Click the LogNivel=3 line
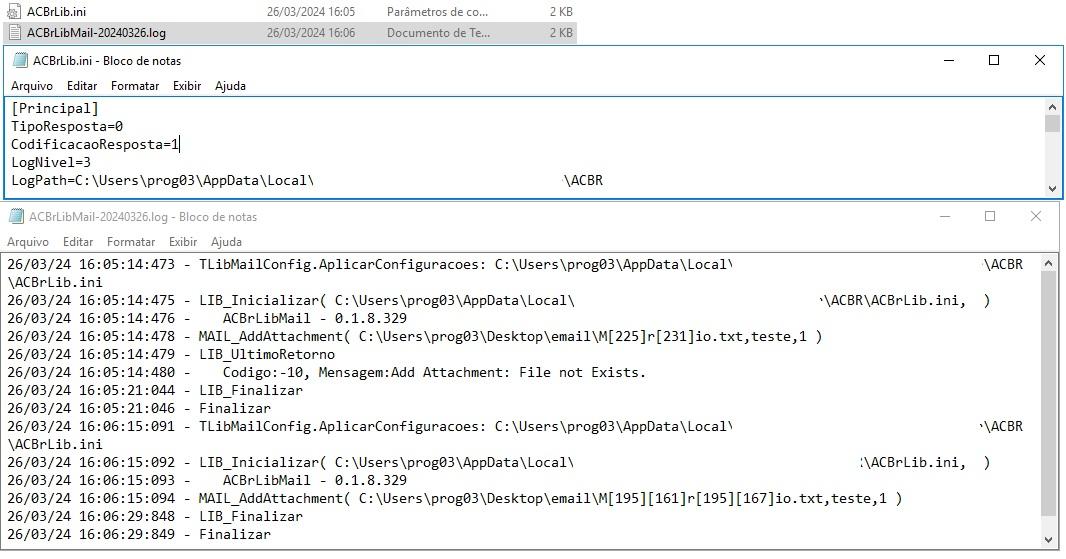 pyautogui.click(x=50, y=163)
